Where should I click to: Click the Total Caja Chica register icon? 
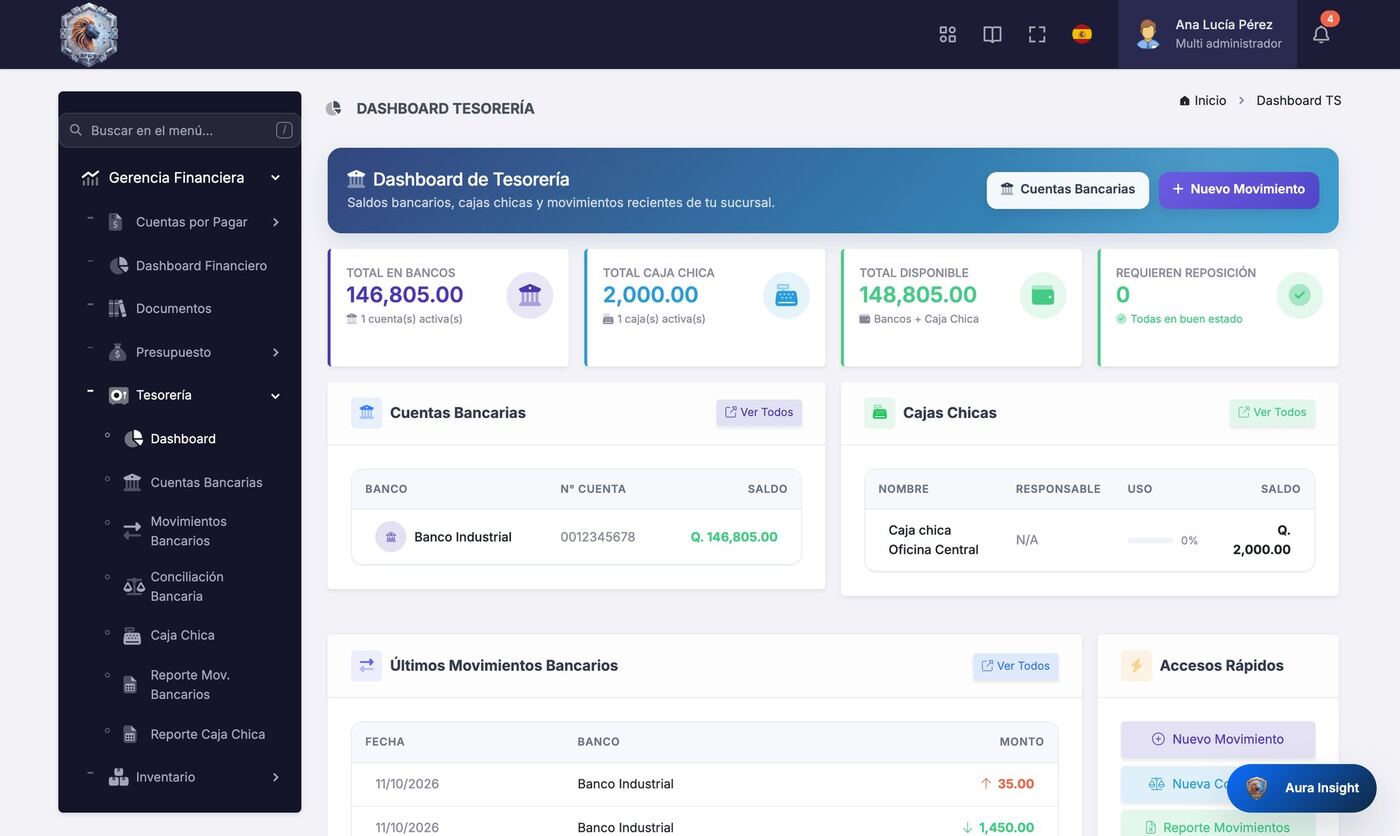coord(786,295)
